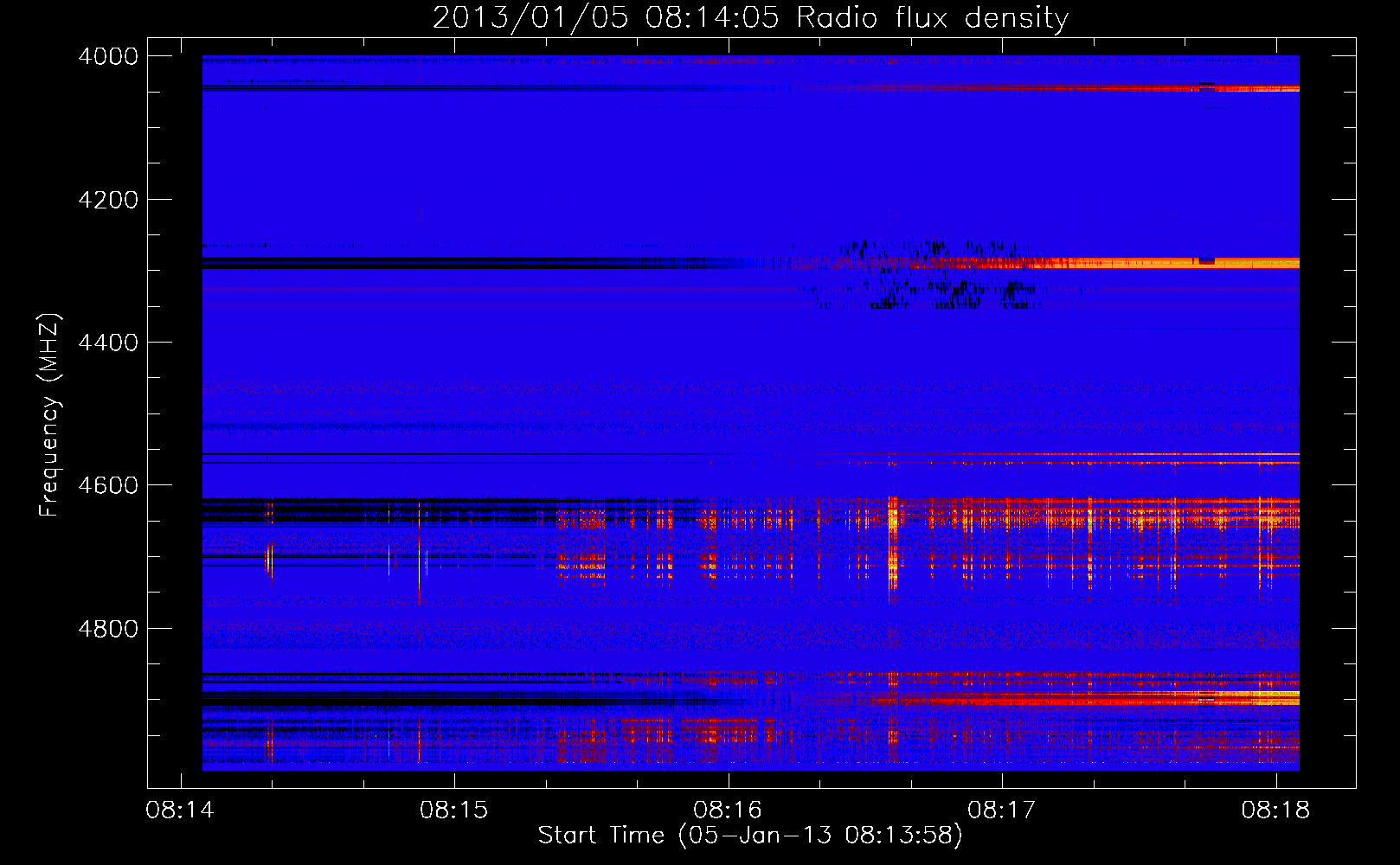Click the '4600' frequency axis label
The width and height of the screenshot is (1400, 865).
[x=108, y=485]
